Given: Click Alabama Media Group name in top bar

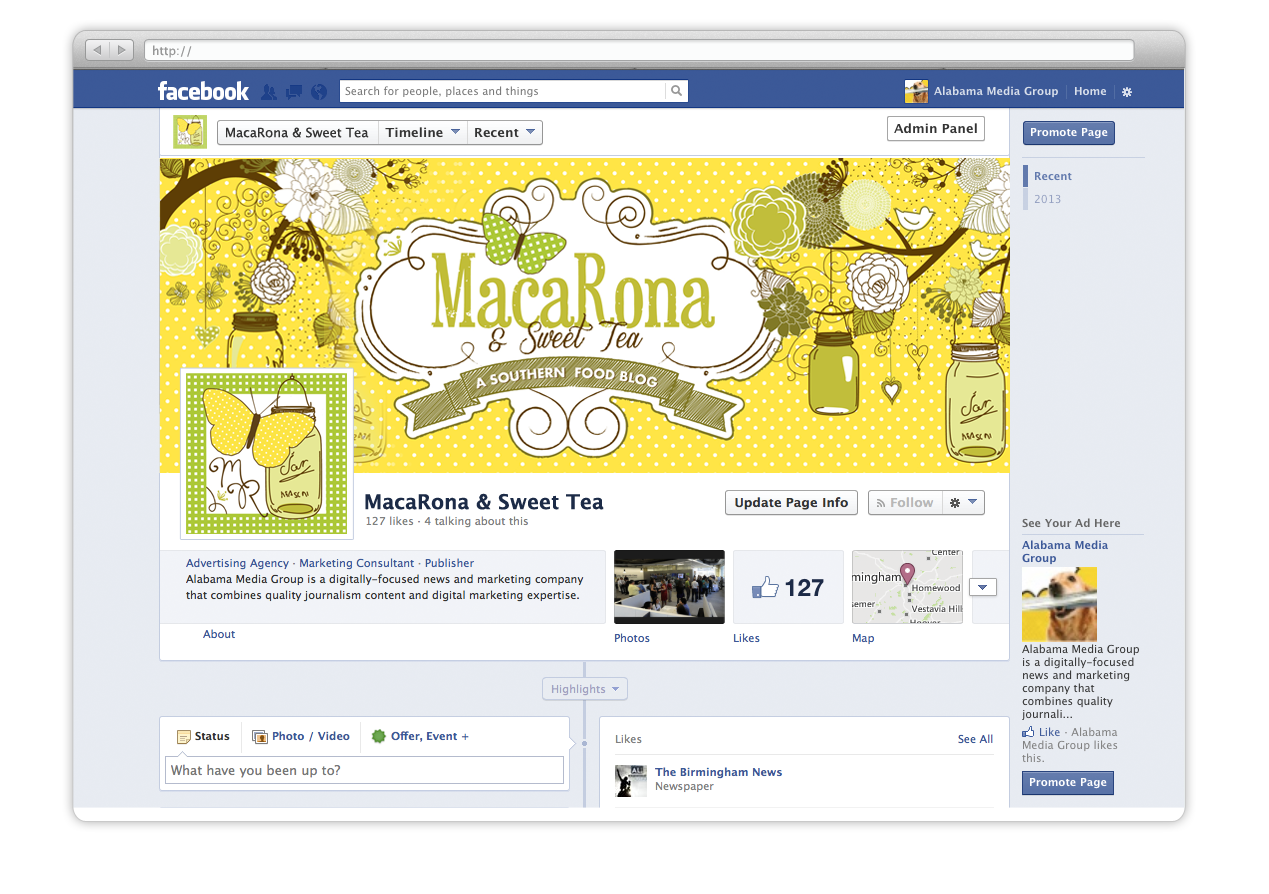Looking at the screenshot, I should 996,91.
